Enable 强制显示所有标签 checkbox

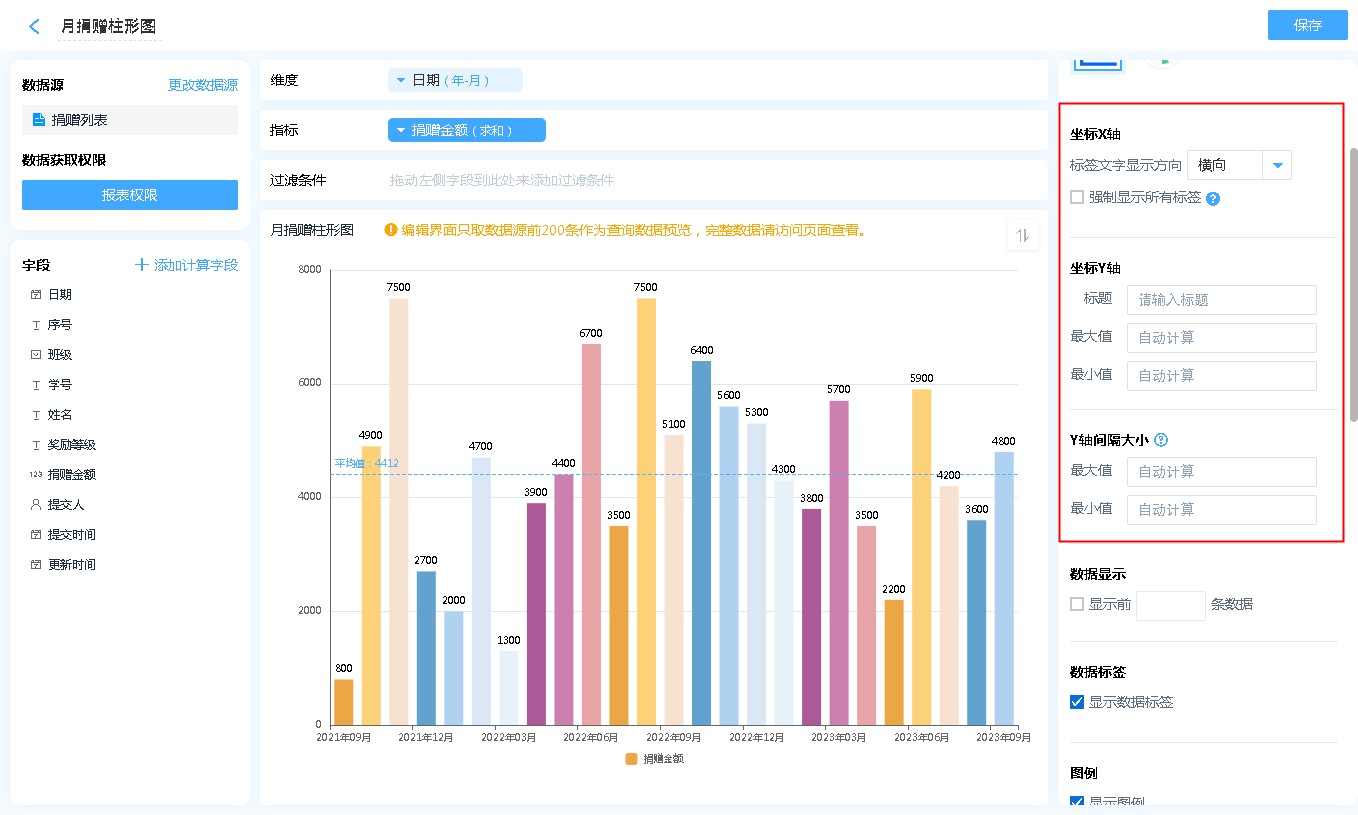(x=1077, y=198)
